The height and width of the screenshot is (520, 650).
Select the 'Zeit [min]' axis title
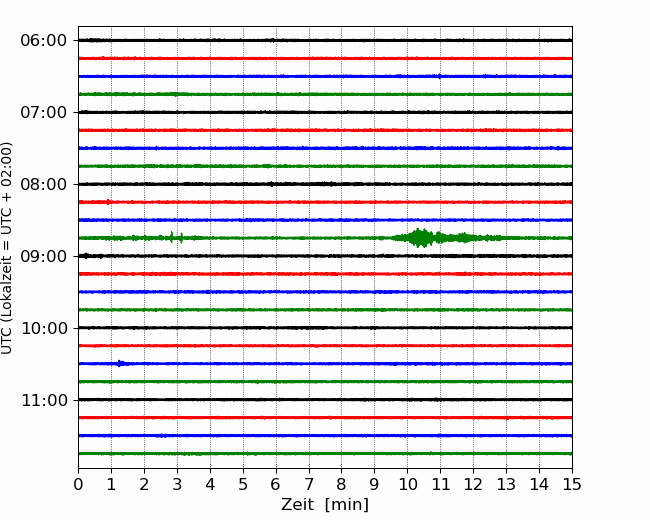click(x=325, y=505)
